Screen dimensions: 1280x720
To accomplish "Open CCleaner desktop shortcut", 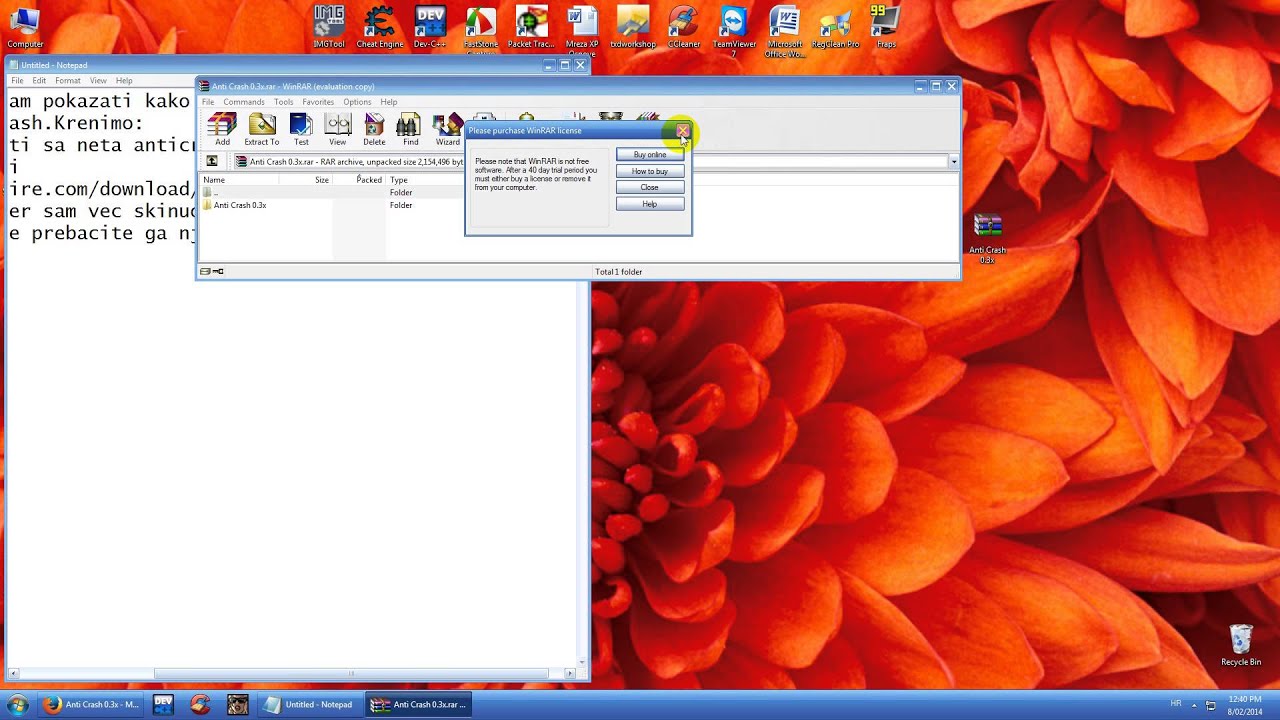I will pyautogui.click(x=684, y=27).
